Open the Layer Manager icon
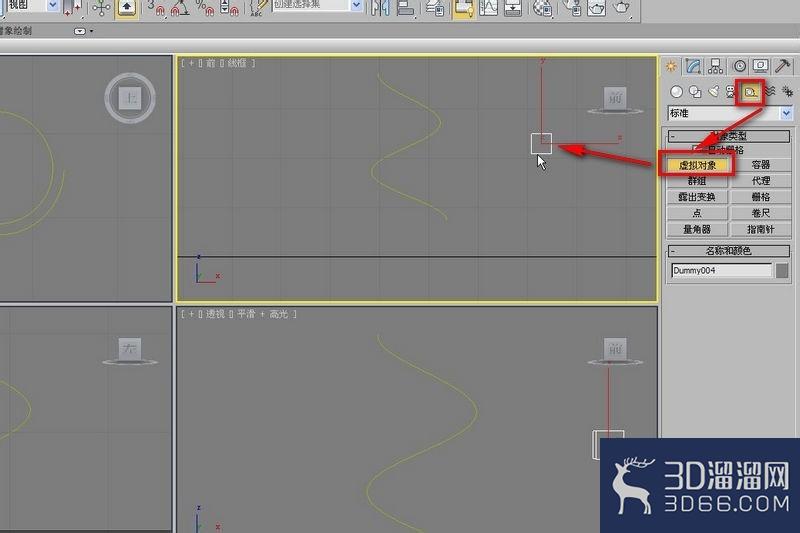The image size is (800, 533). coord(435,8)
